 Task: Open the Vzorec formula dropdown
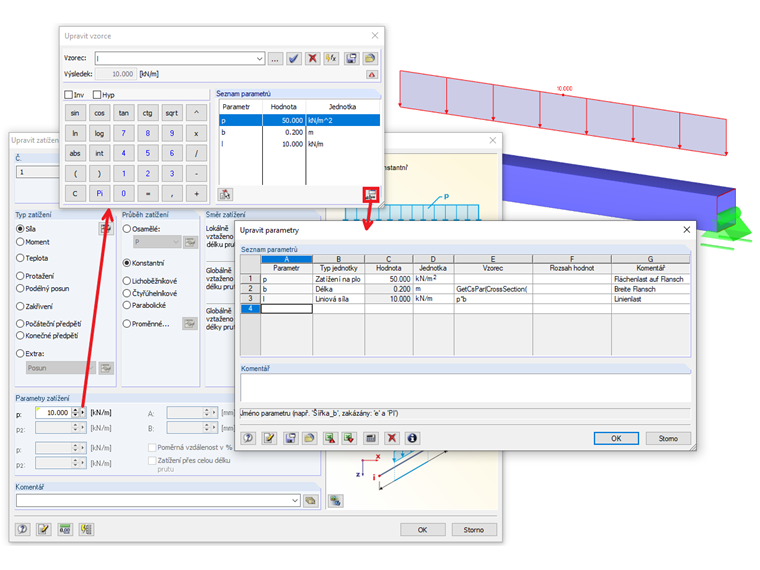259,59
